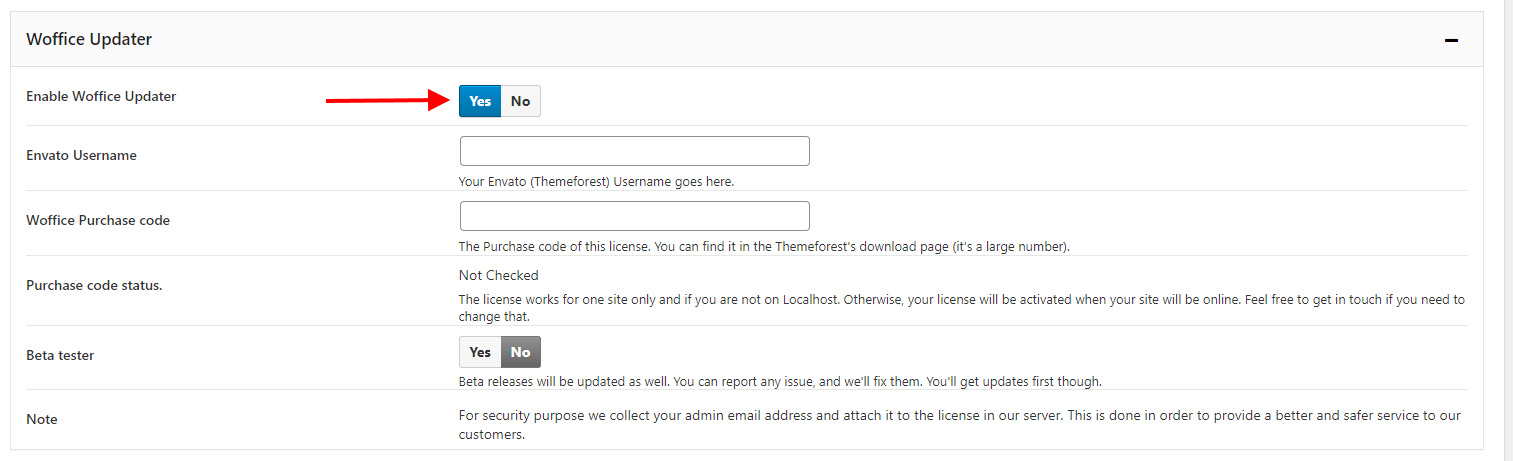Click the Beta releases description text

pos(780,381)
